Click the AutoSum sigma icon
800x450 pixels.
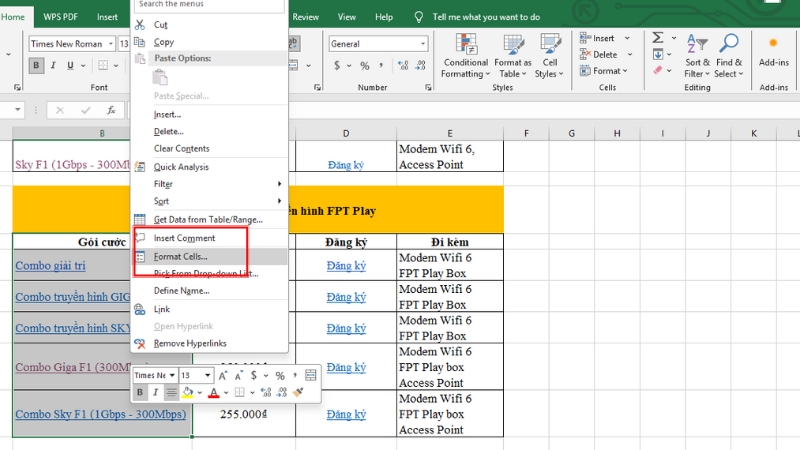(658, 38)
